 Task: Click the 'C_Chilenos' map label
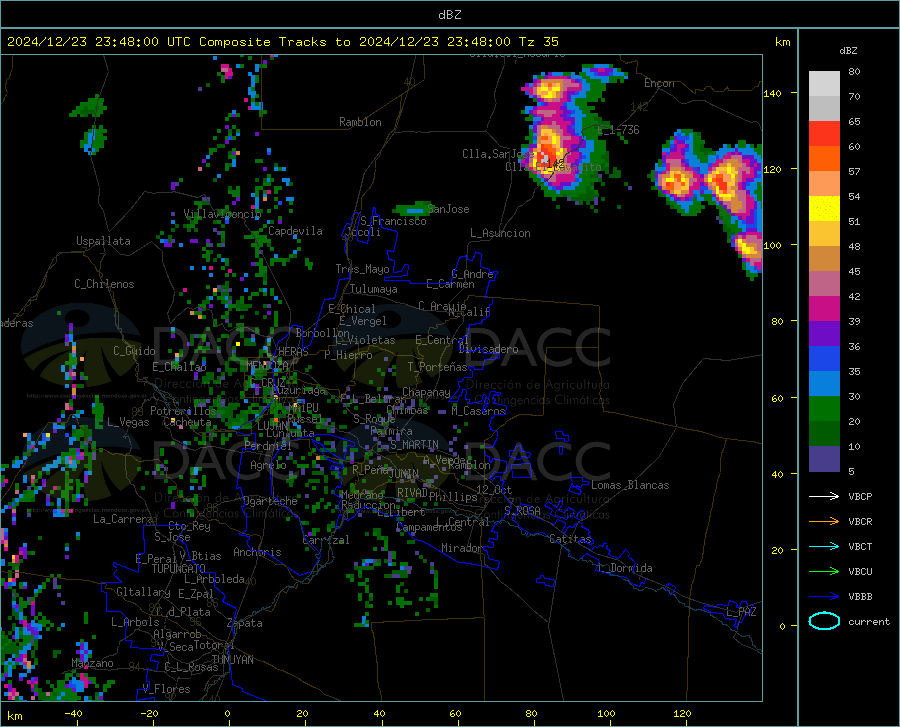[104, 284]
